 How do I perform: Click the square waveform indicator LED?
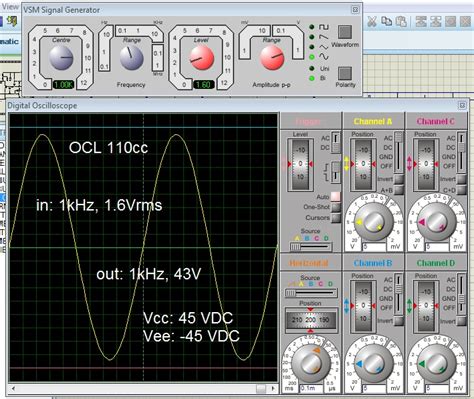(312, 27)
